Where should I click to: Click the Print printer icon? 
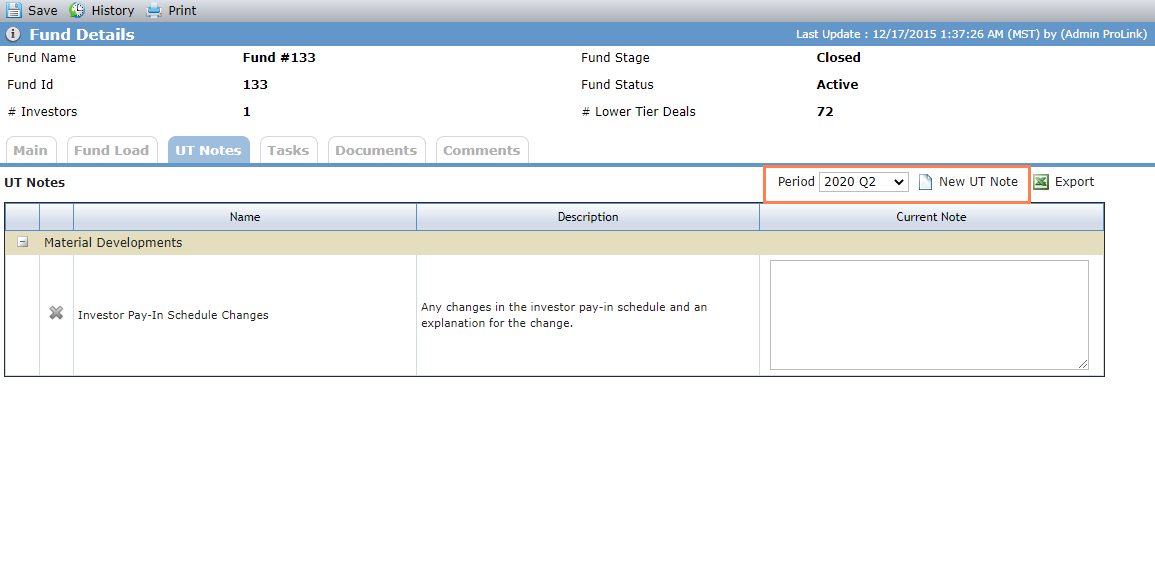(154, 10)
